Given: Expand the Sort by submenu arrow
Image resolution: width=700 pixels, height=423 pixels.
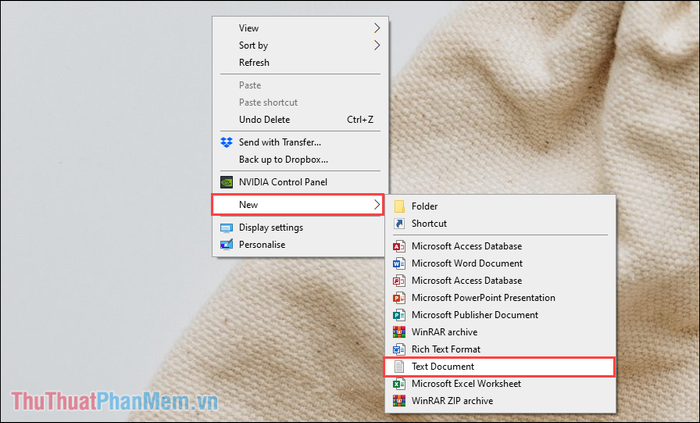Looking at the screenshot, I should point(377,45).
